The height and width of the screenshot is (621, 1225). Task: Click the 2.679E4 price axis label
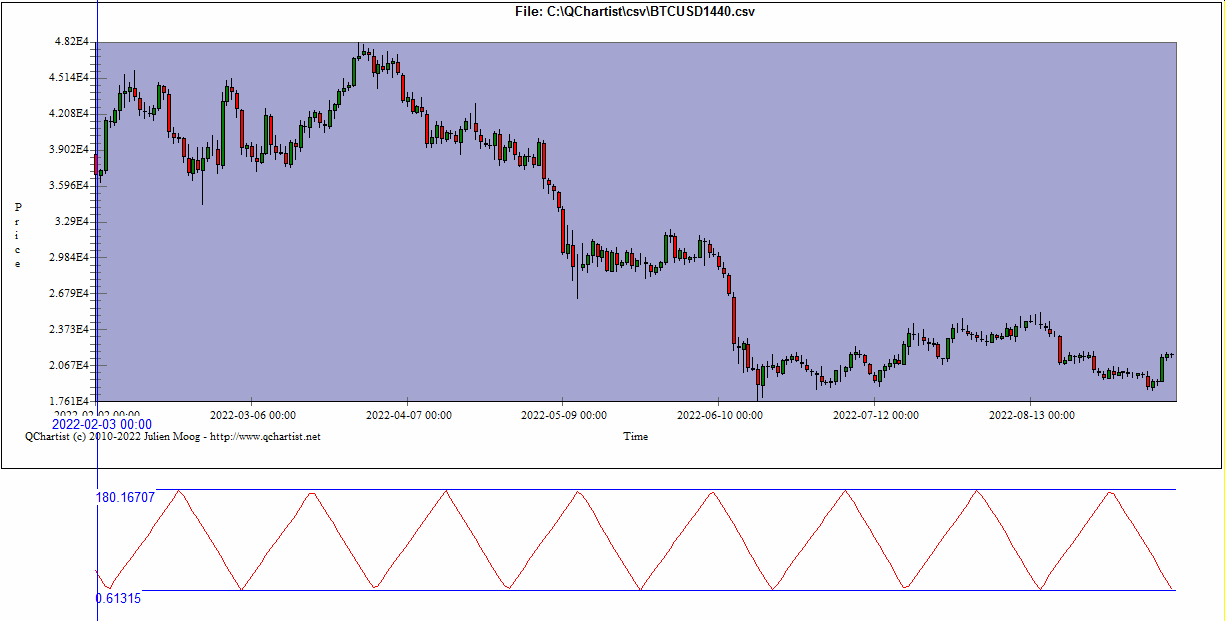pyautogui.click(x=71, y=294)
